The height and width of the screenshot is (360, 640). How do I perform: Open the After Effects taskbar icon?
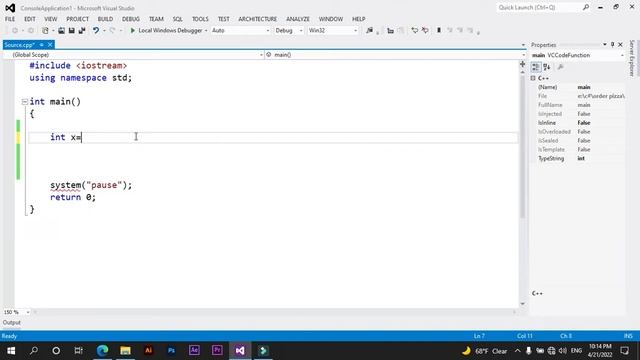194,351
